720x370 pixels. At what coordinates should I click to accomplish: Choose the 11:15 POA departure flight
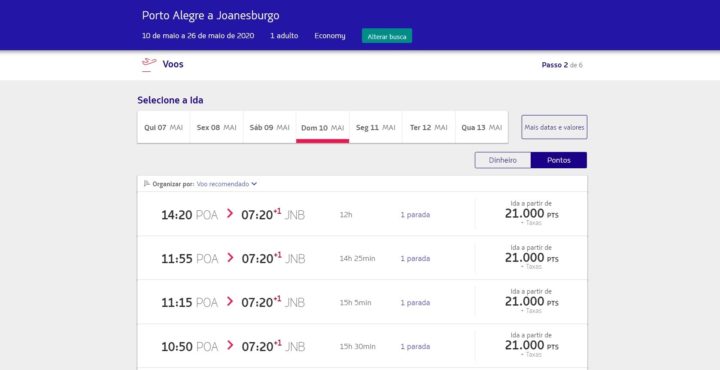362,302
